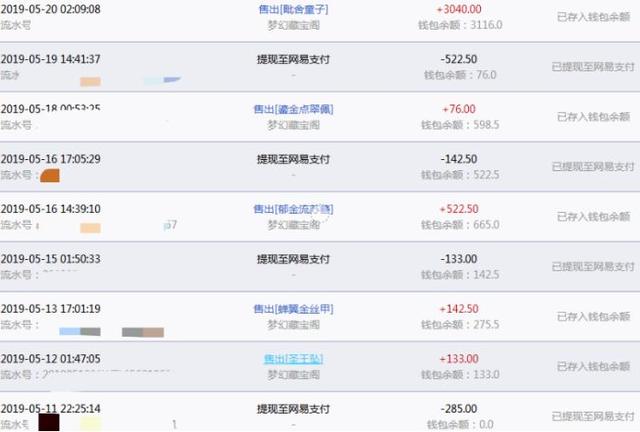
Task: Select the -522.50 withdrawal amount
Action: point(459,59)
